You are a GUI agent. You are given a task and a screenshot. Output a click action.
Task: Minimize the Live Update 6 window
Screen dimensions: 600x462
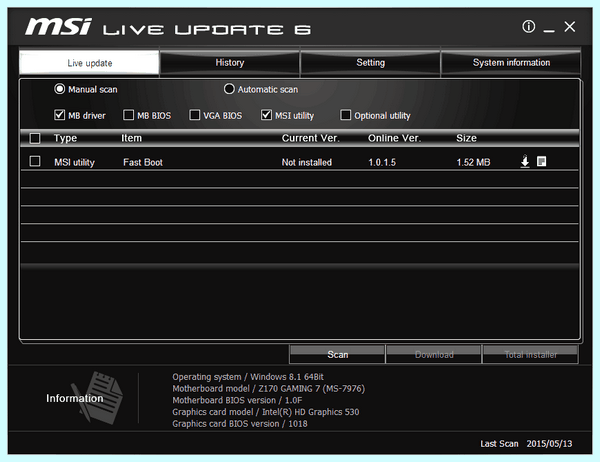point(549,30)
